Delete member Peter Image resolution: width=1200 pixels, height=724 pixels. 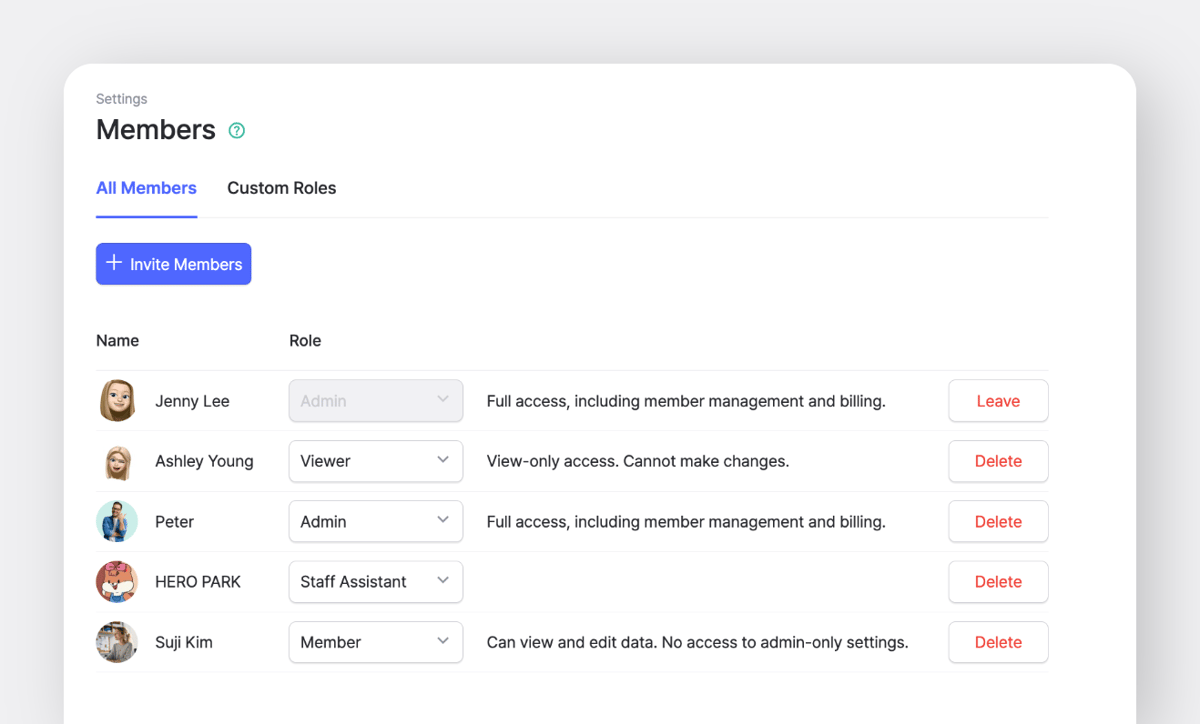pyautogui.click(x=997, y=521)
